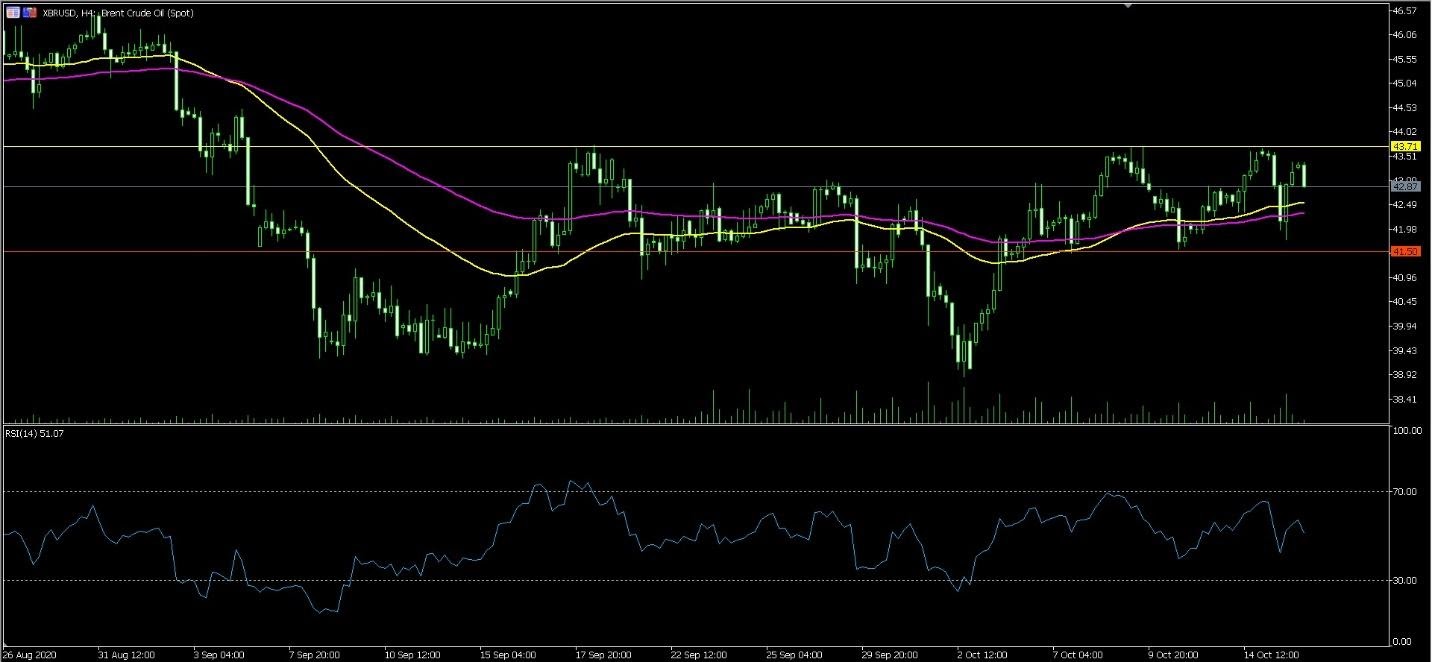Click the 22 Sep 12:00 time label
Screen dimensions: 1432x662
click(696, 654)
